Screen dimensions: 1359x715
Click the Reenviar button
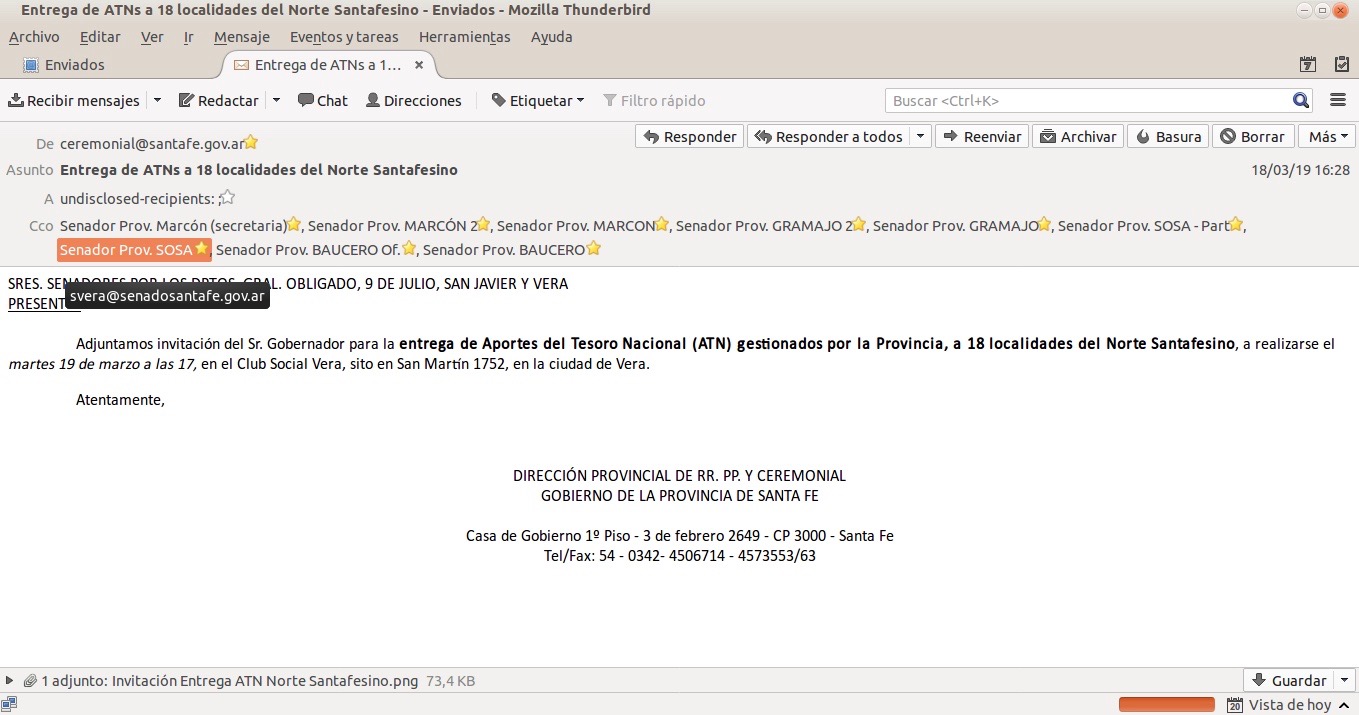982,137
